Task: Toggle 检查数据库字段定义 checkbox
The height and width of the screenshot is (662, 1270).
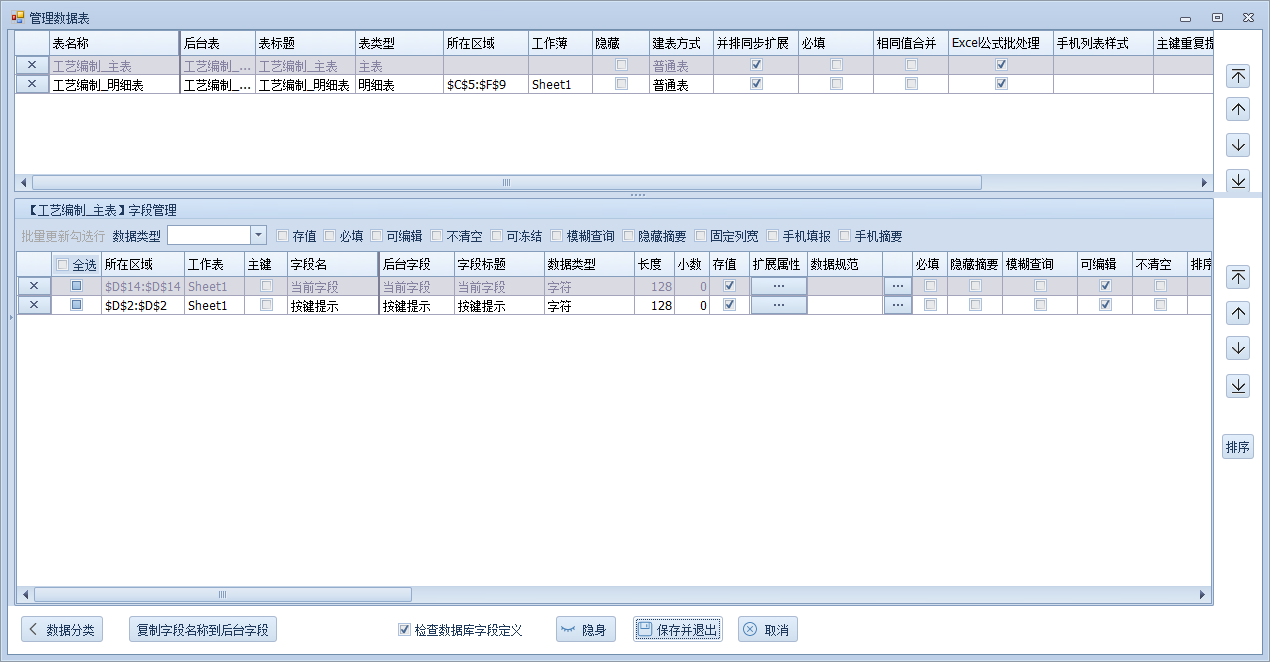Action: point(405,630)
